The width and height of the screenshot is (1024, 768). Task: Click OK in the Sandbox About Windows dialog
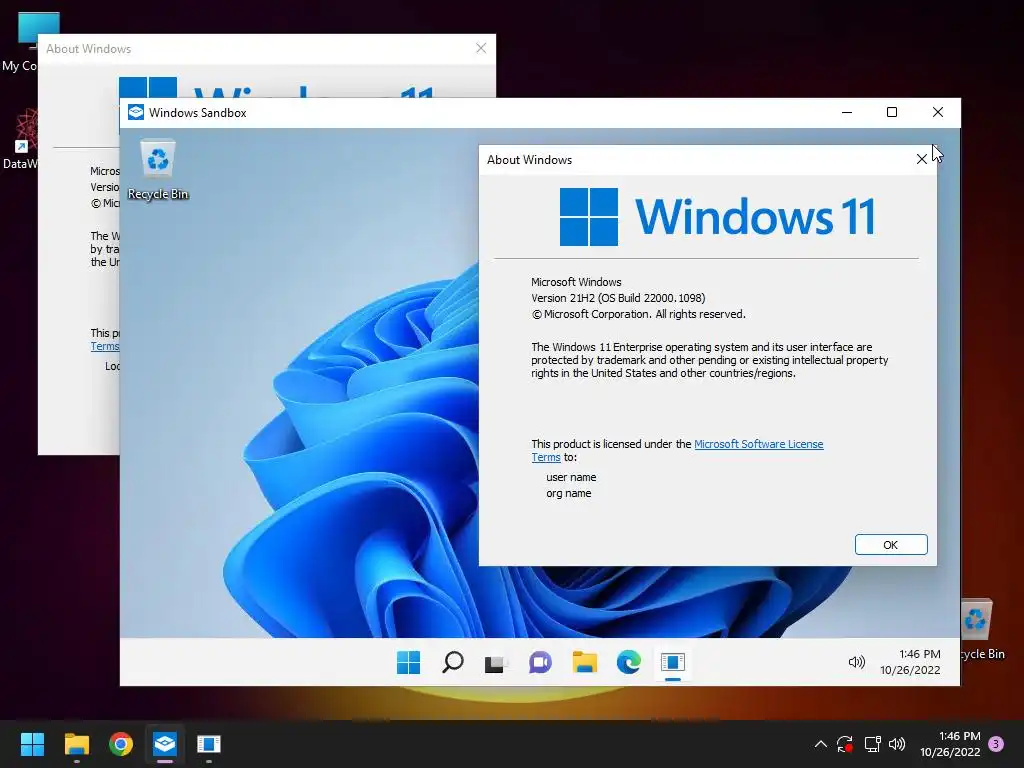[x=891, y=545]
